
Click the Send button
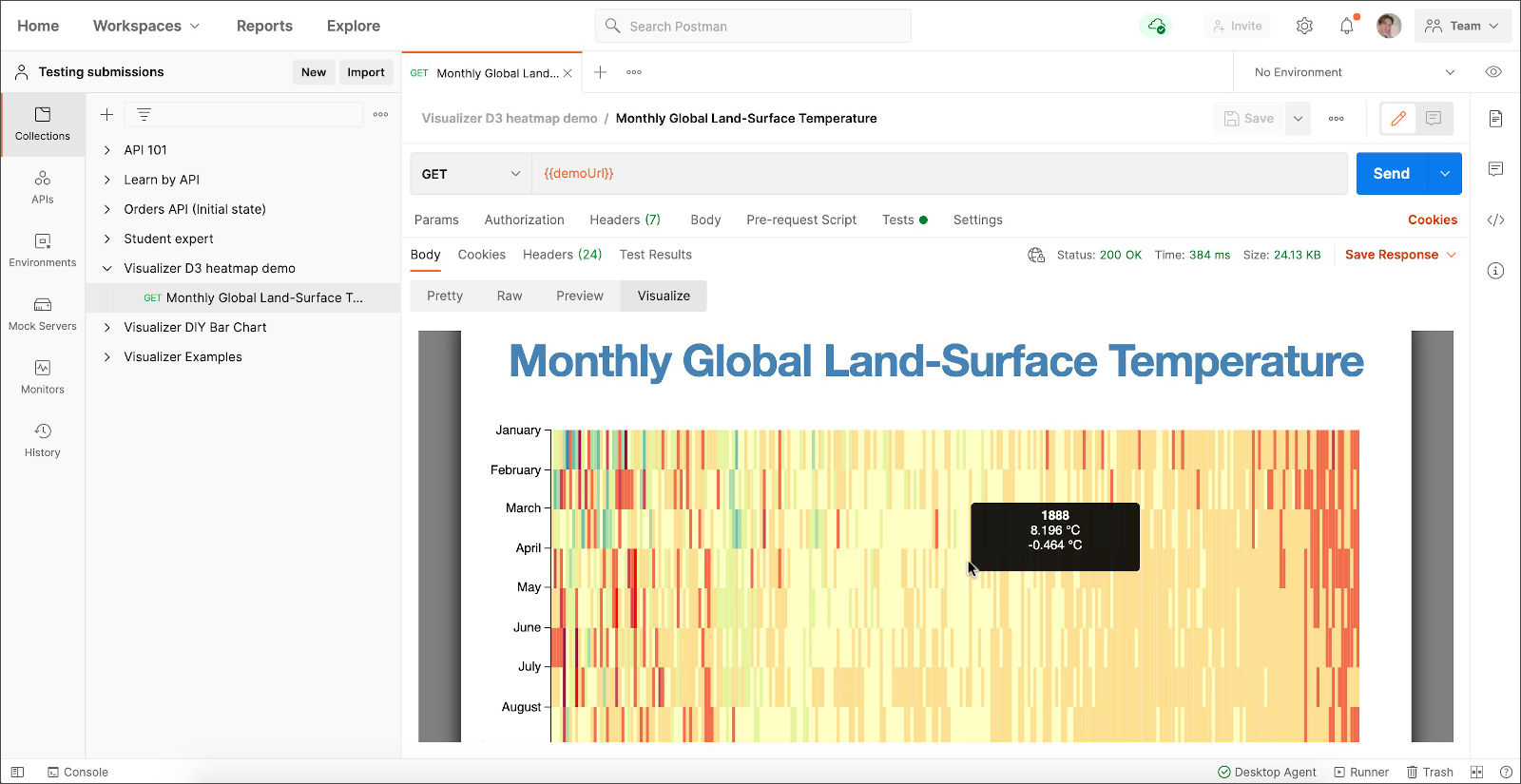(1392, 174)
